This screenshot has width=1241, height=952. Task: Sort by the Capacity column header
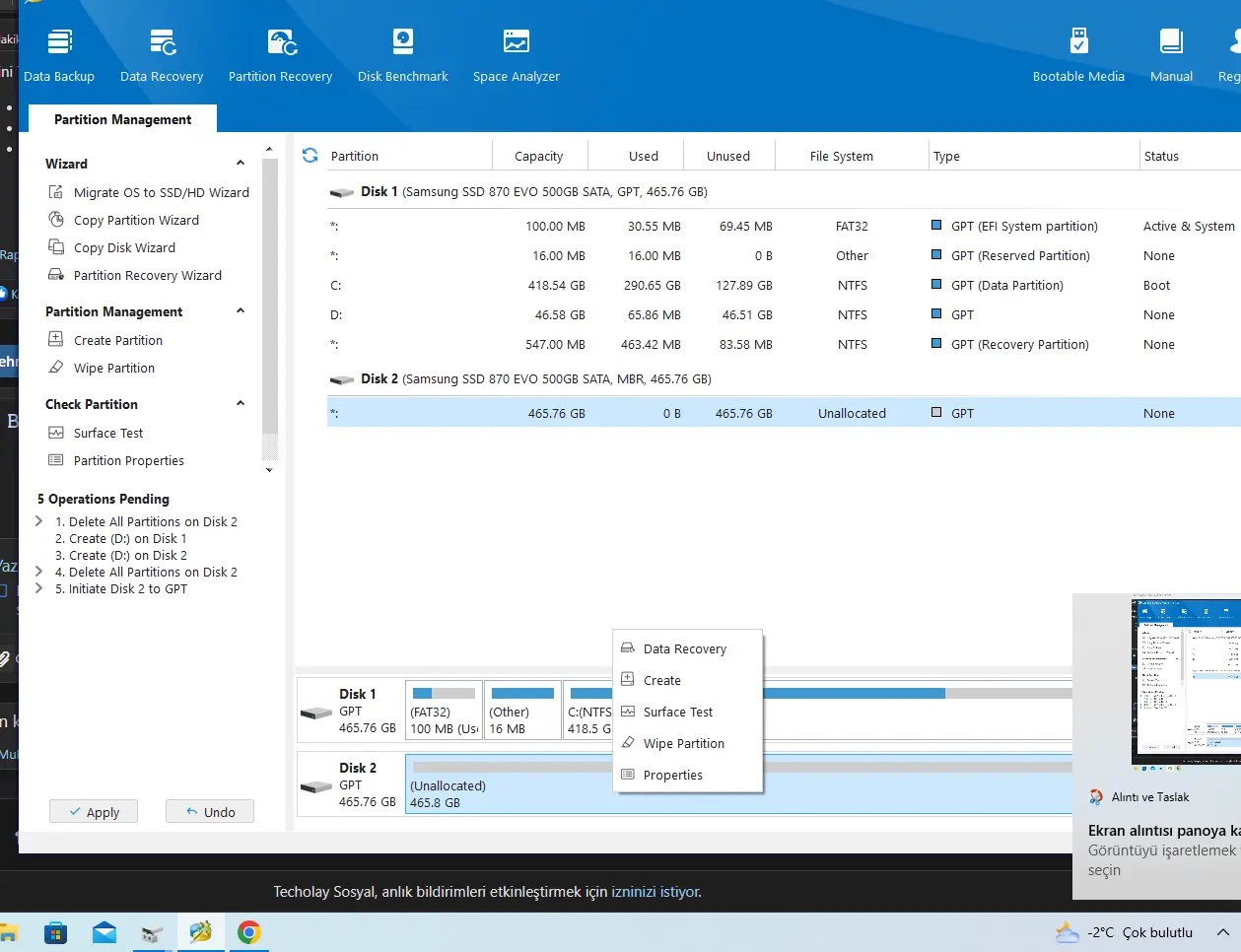pos(539,156)
